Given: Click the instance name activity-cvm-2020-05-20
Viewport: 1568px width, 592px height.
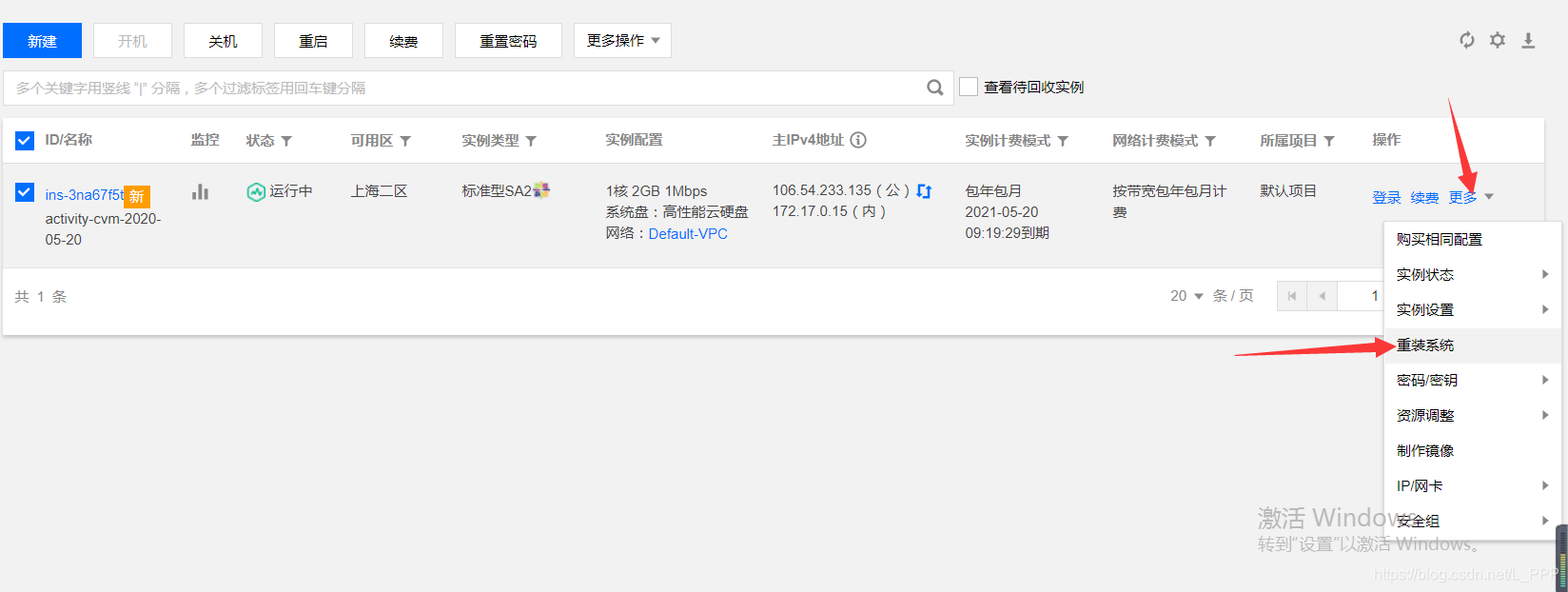Looking at the screenshot, I should tap(103, 229).
